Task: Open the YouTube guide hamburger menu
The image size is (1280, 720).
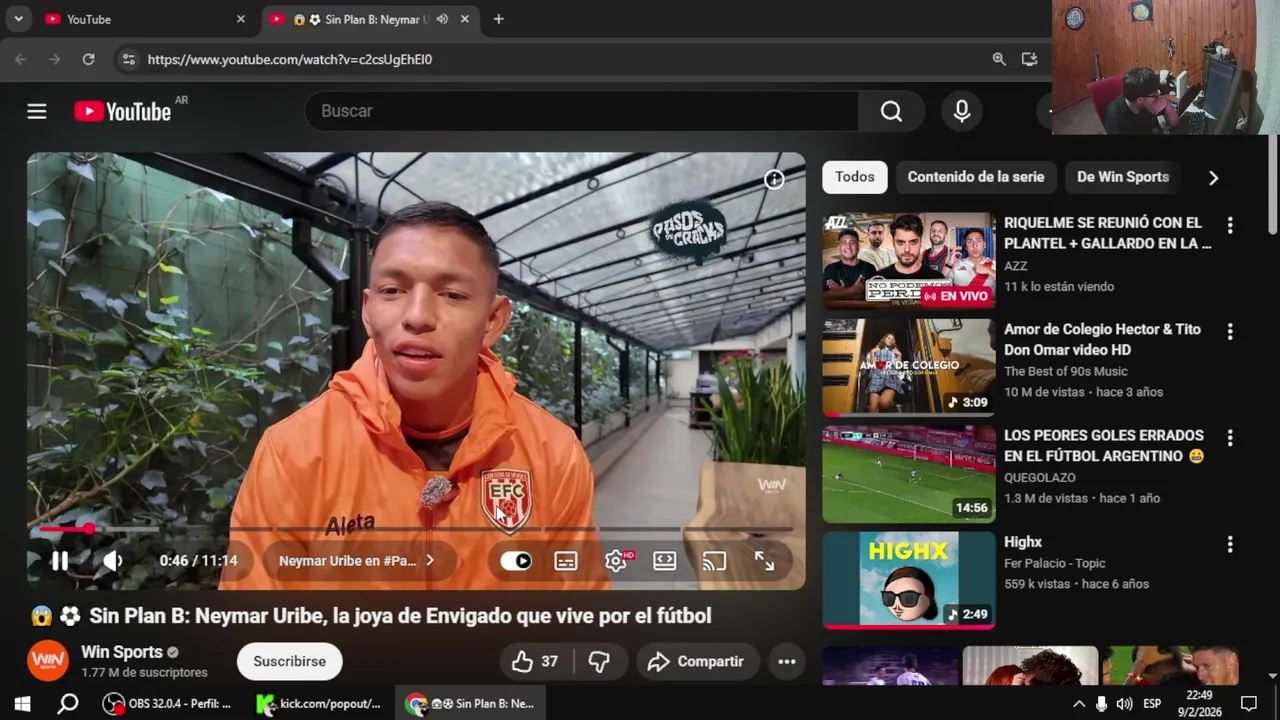Action: pyautogui.click(x=37, y=111)
